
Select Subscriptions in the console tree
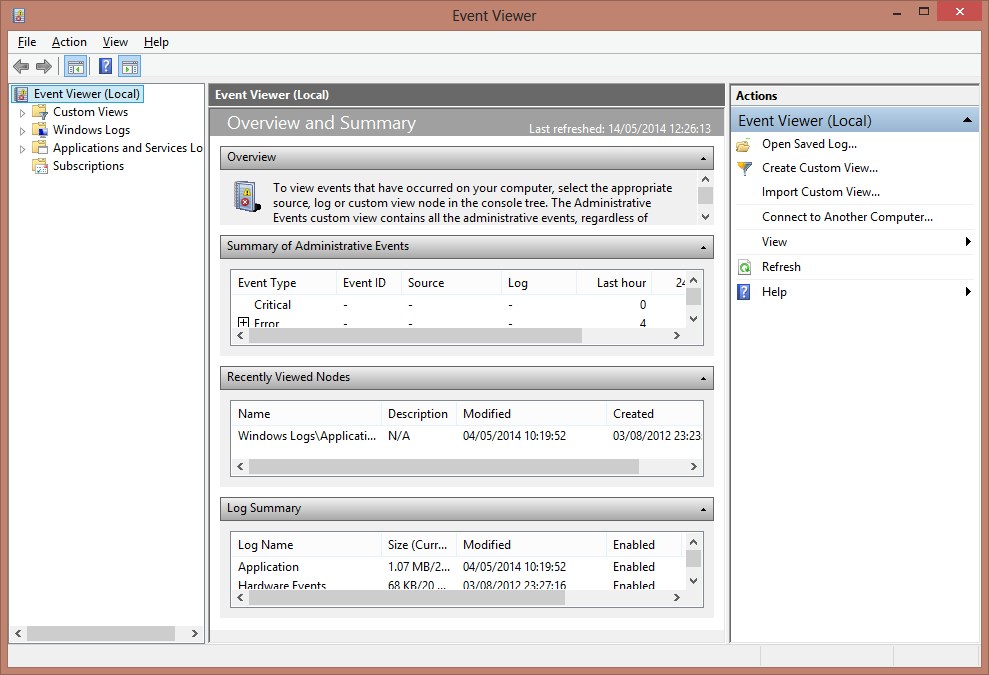click(x=88, y=166)
